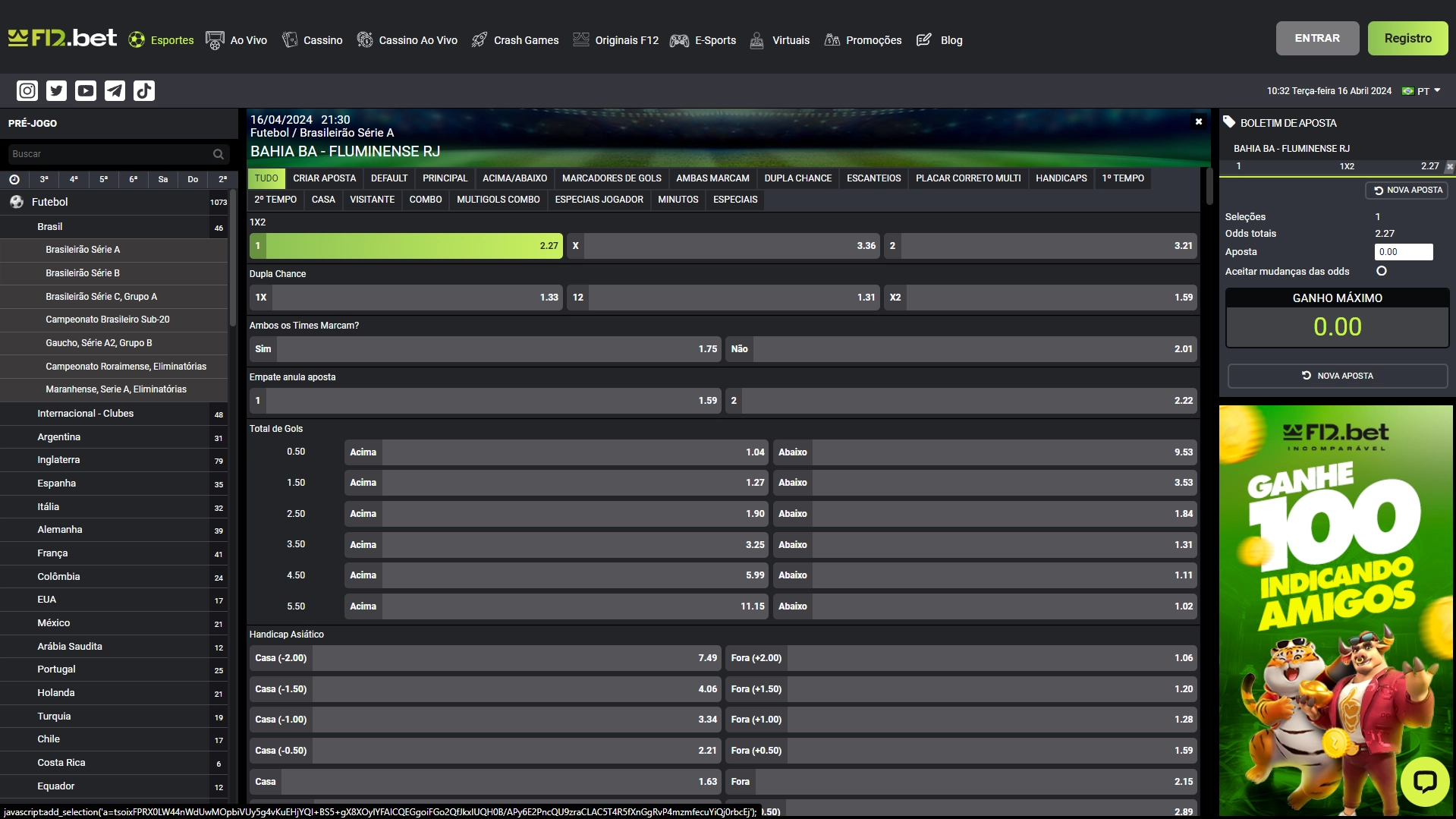Click the Cassino Ao Vivo chip icon
This screenshot has width=1456, height=819.
coord(365,39)
